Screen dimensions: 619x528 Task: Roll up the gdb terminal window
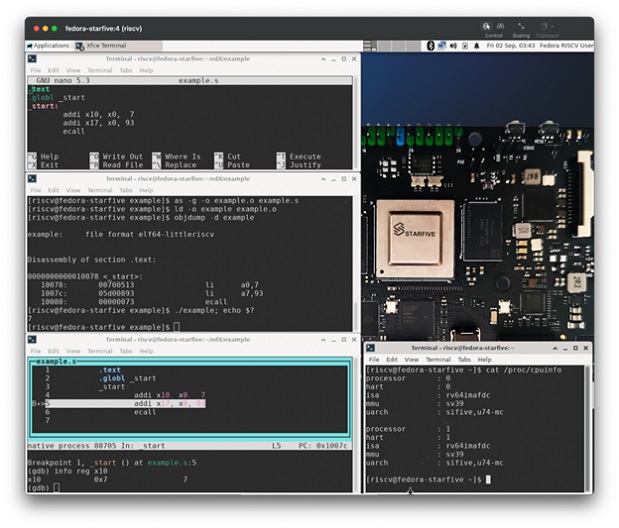pyautogui.click(x=323, y=340)
